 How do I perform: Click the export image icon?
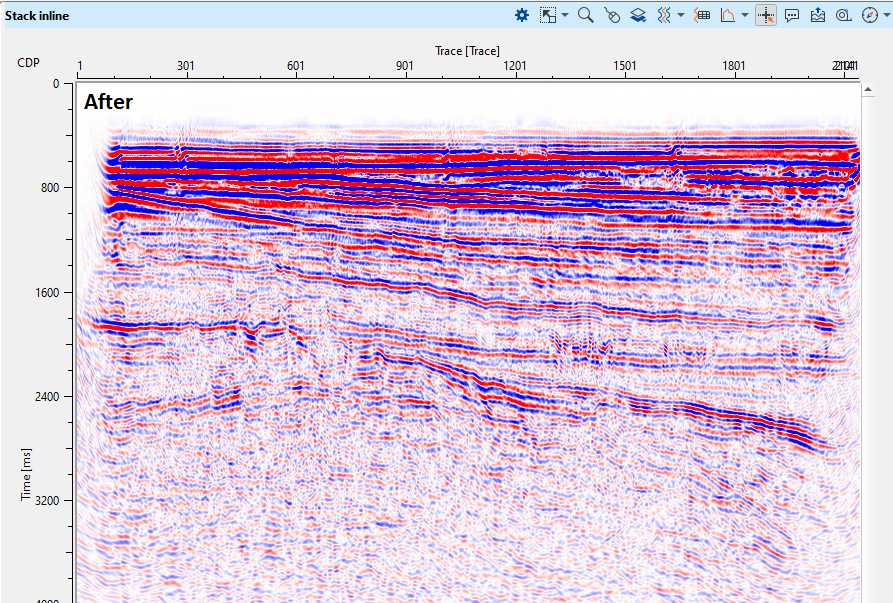pyautogui.click(x=818, y=15)
